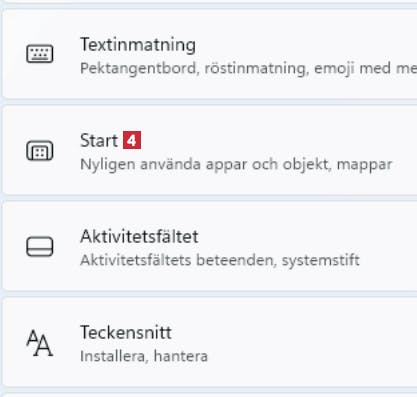Select the Start heading text
Viewport: 417px width, 397px height.
point(99,140)
